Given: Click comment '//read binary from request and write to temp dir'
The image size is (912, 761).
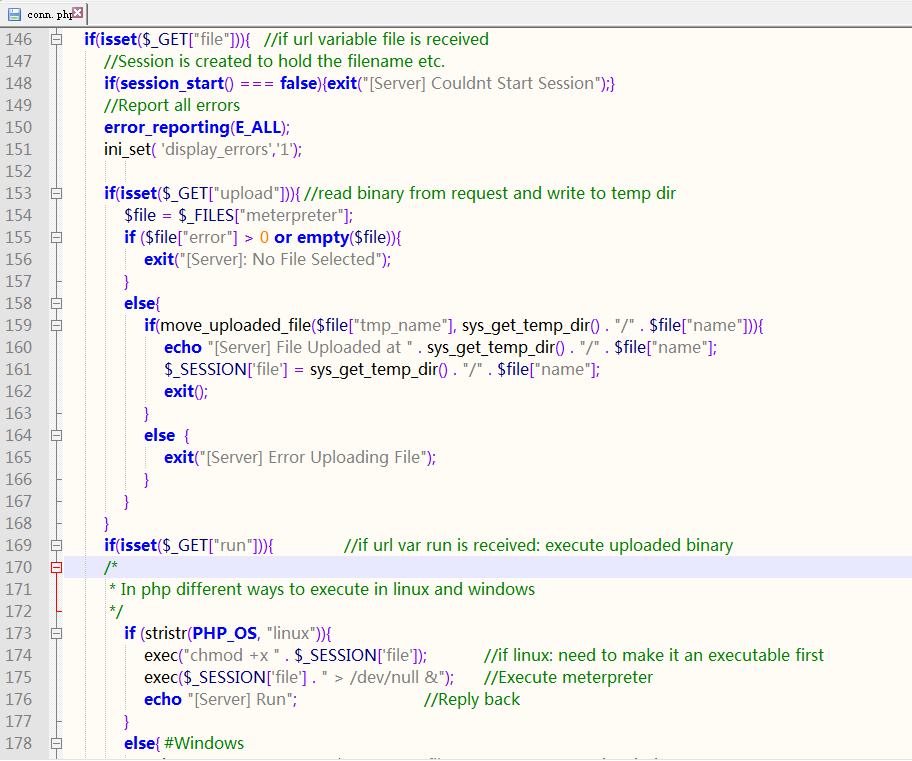Looking at the screenshot, I should [x=490, y=194].
